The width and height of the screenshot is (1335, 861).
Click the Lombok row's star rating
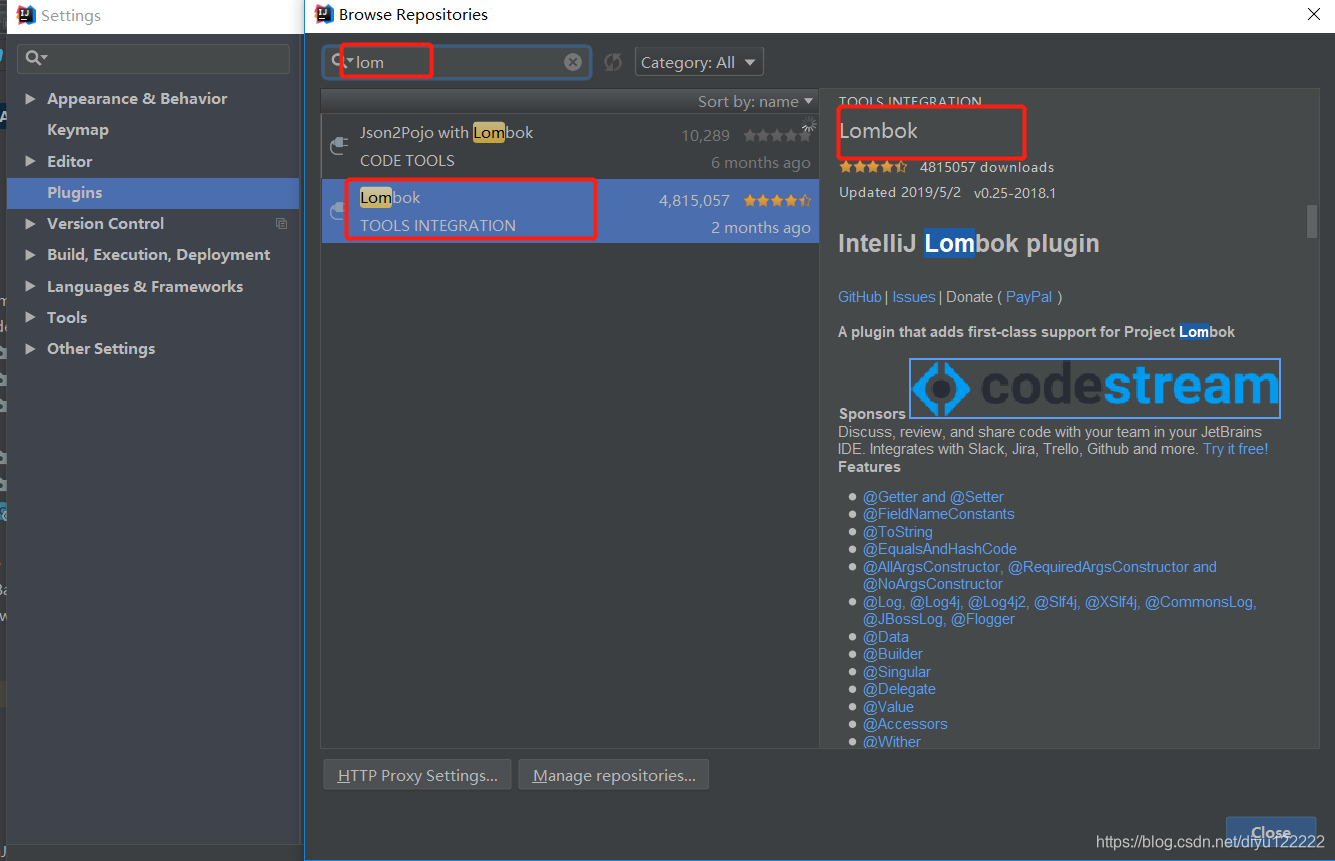[777, 200]
